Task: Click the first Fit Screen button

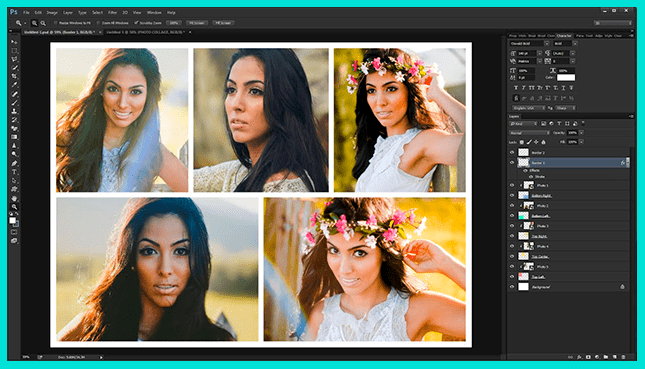Action: pos(197,23)
